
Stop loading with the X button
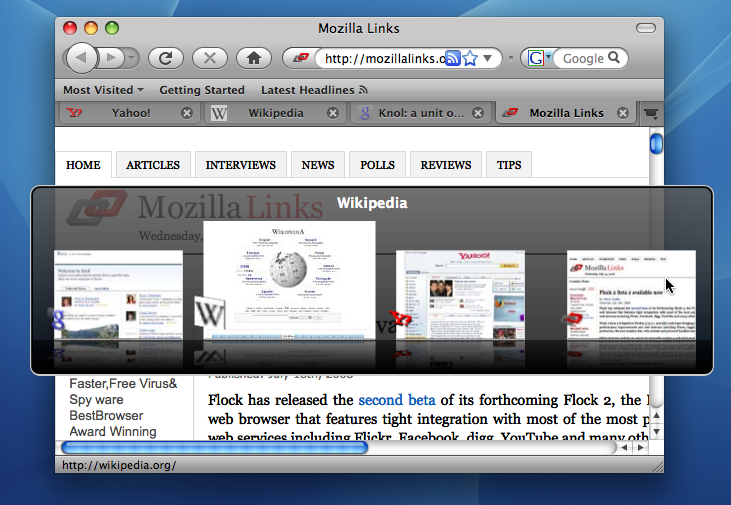[210, 58]
